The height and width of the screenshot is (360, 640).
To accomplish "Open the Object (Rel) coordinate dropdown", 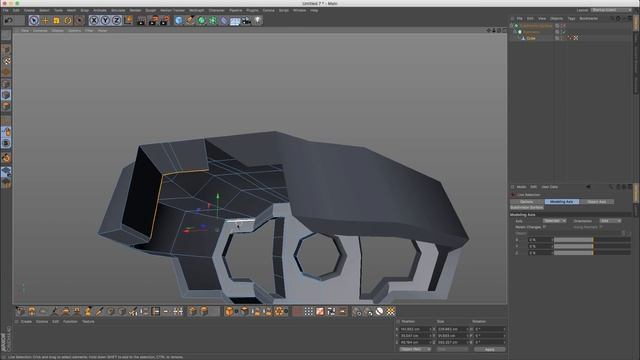I will pyautogui.click(x=415, y=349).
